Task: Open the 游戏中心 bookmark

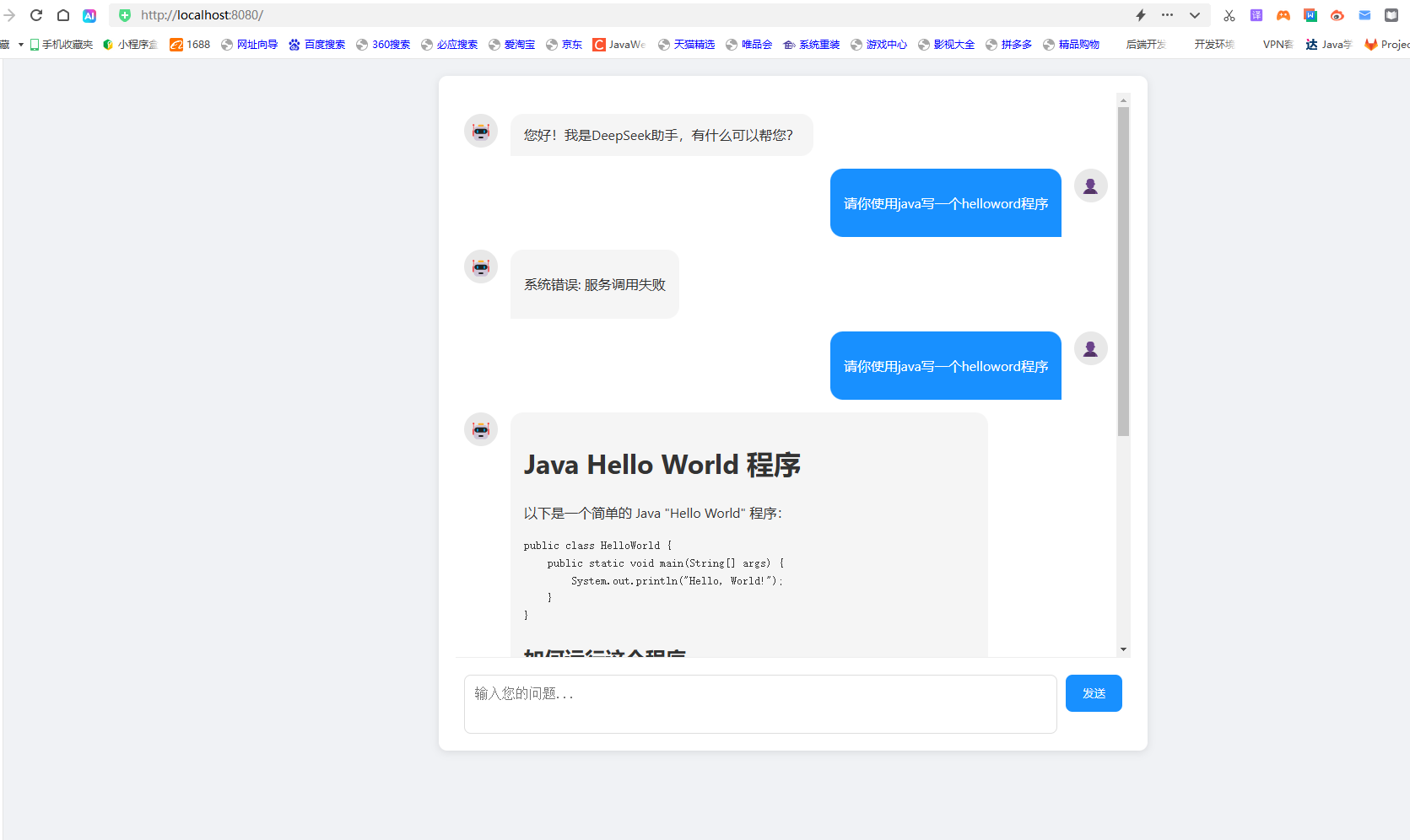Action: click(x=879, y=45)
